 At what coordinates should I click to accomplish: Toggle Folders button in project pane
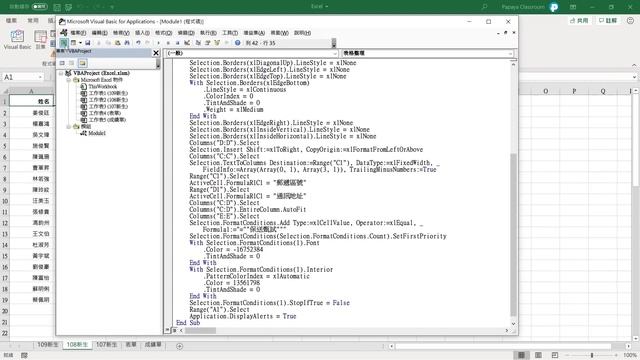(82, 63)
